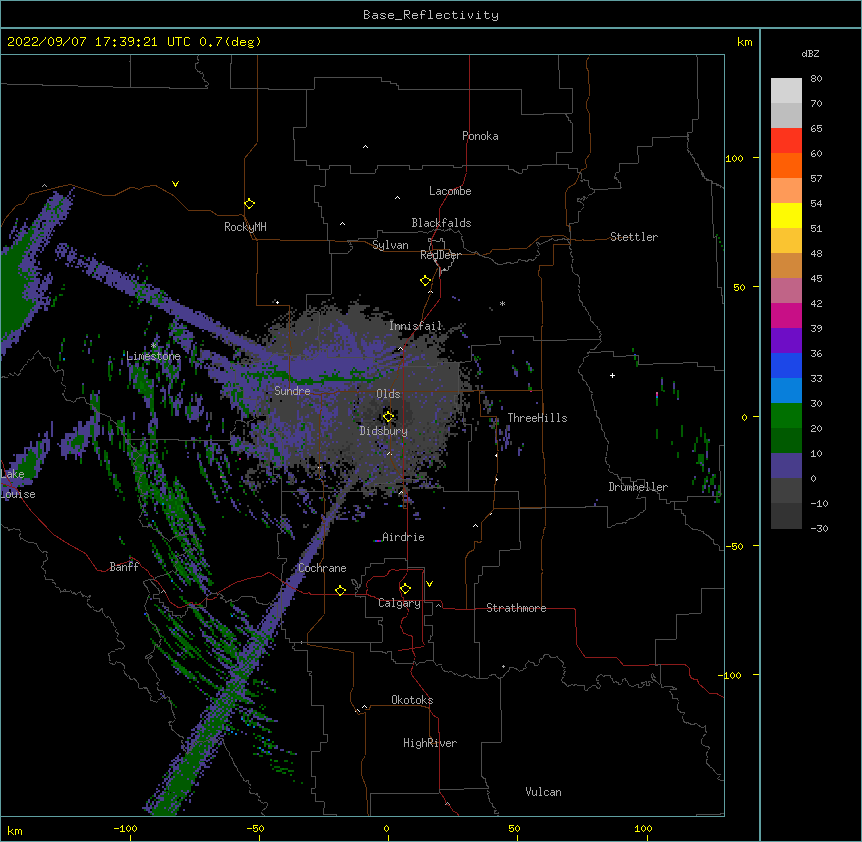Click the yellow diamond marker below Cochrane
Screen dimensions: 862x842
(340, 590)
